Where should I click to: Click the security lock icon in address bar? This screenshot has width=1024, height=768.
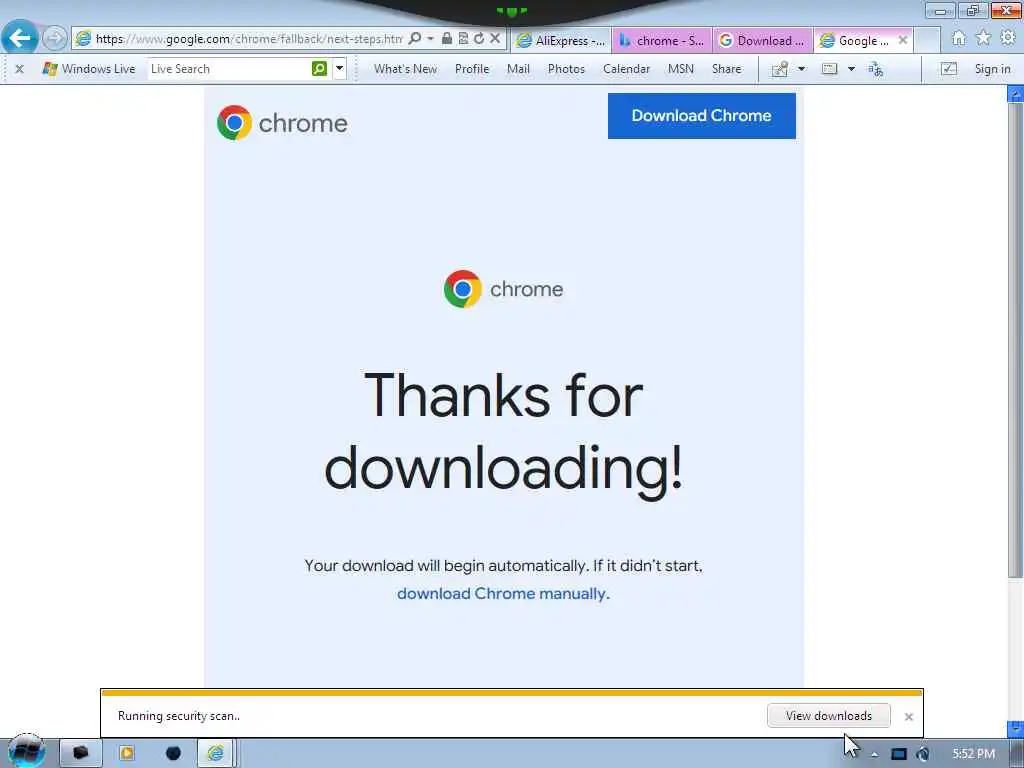447,39
